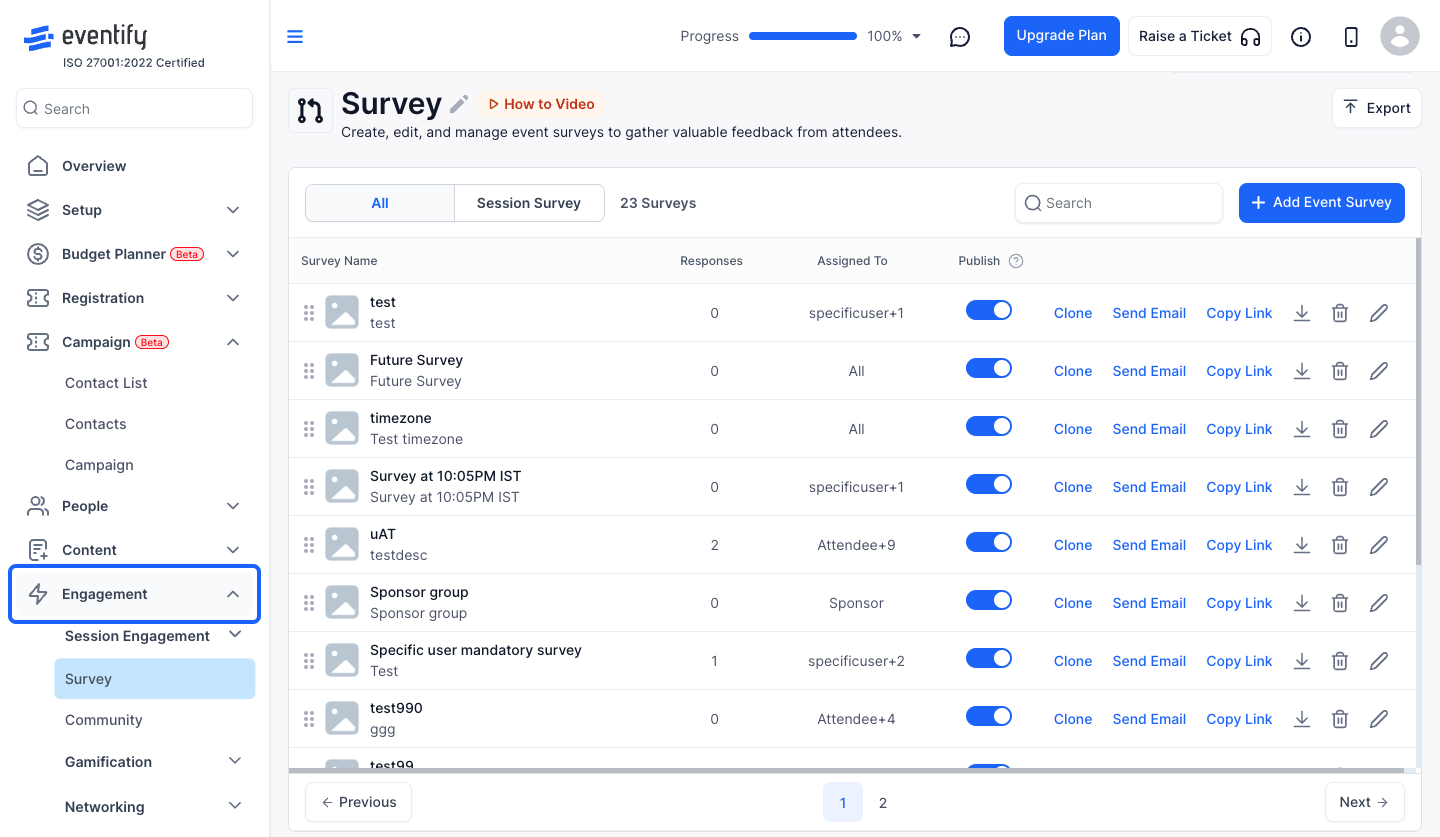Screen dimensions: 1440x837
Task: Open the hamburger menu icon
Action: click(x=295, y=37)
